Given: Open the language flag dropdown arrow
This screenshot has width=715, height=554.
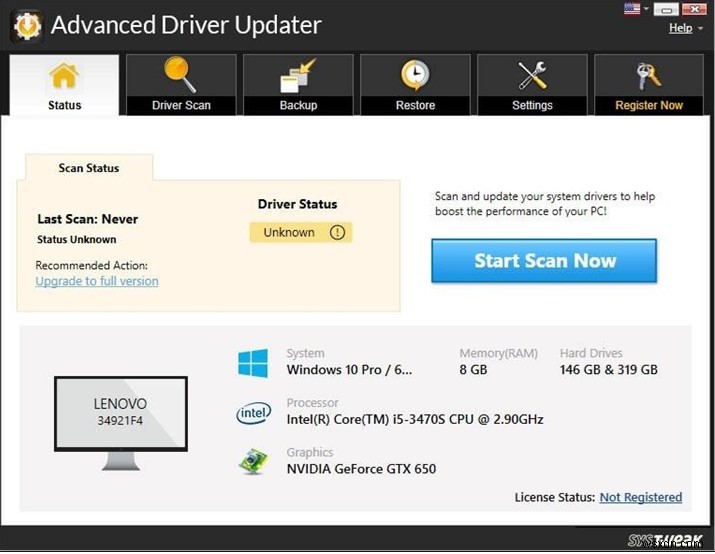Looking at the screenshot, I should coord(646,9).
